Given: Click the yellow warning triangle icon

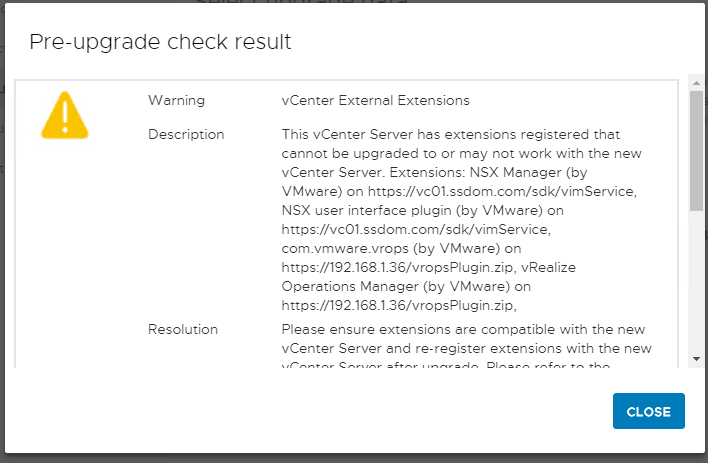Looking at the screenshot, I should pyautogui.click(x=65, y=115).
